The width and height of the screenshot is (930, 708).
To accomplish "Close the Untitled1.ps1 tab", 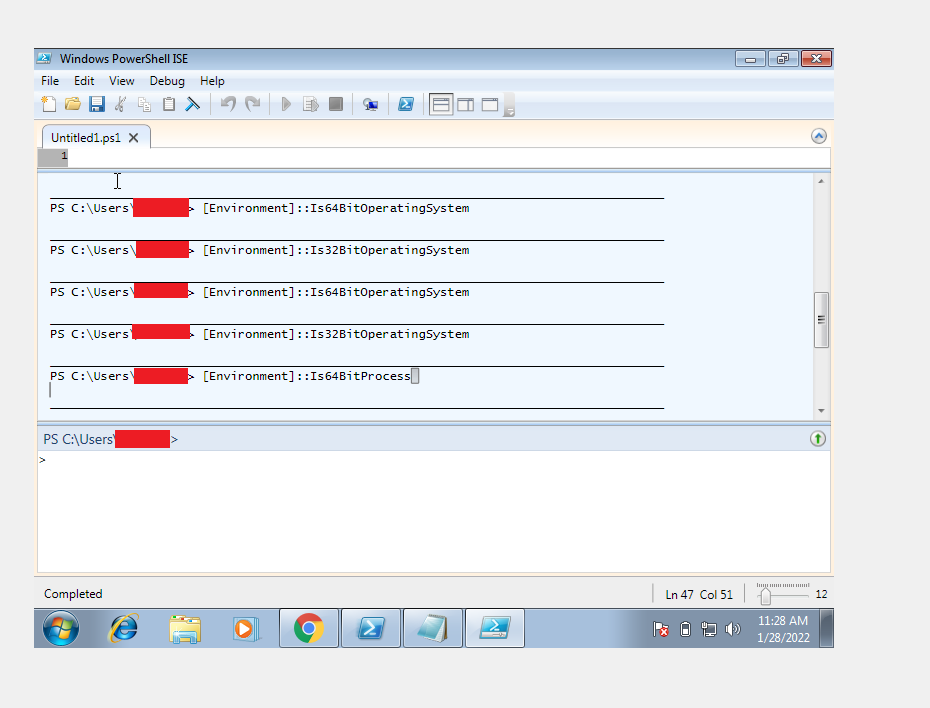I will click(133, 138).
